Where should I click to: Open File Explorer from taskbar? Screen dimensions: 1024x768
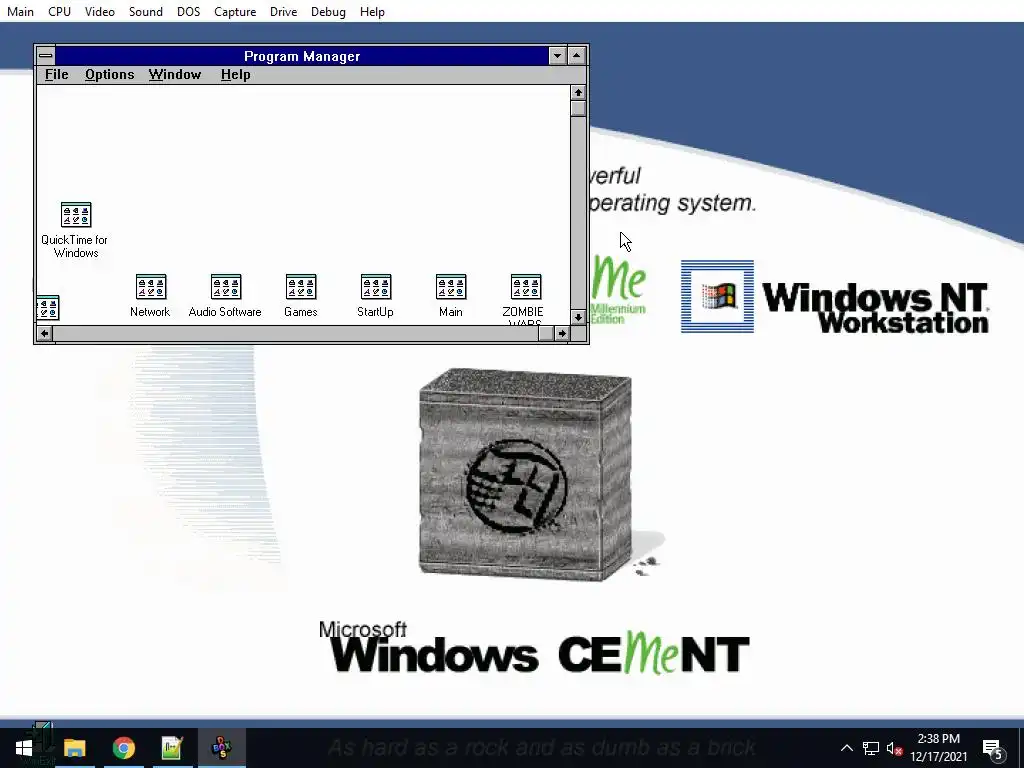(x=74, y=748)
